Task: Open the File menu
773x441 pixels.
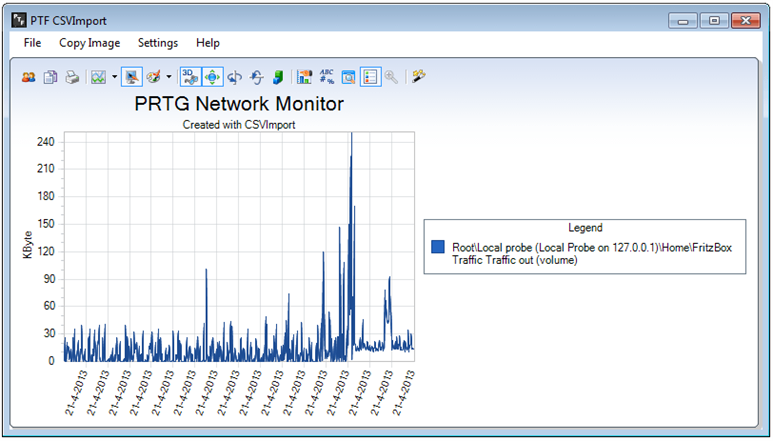Action: 33,43
